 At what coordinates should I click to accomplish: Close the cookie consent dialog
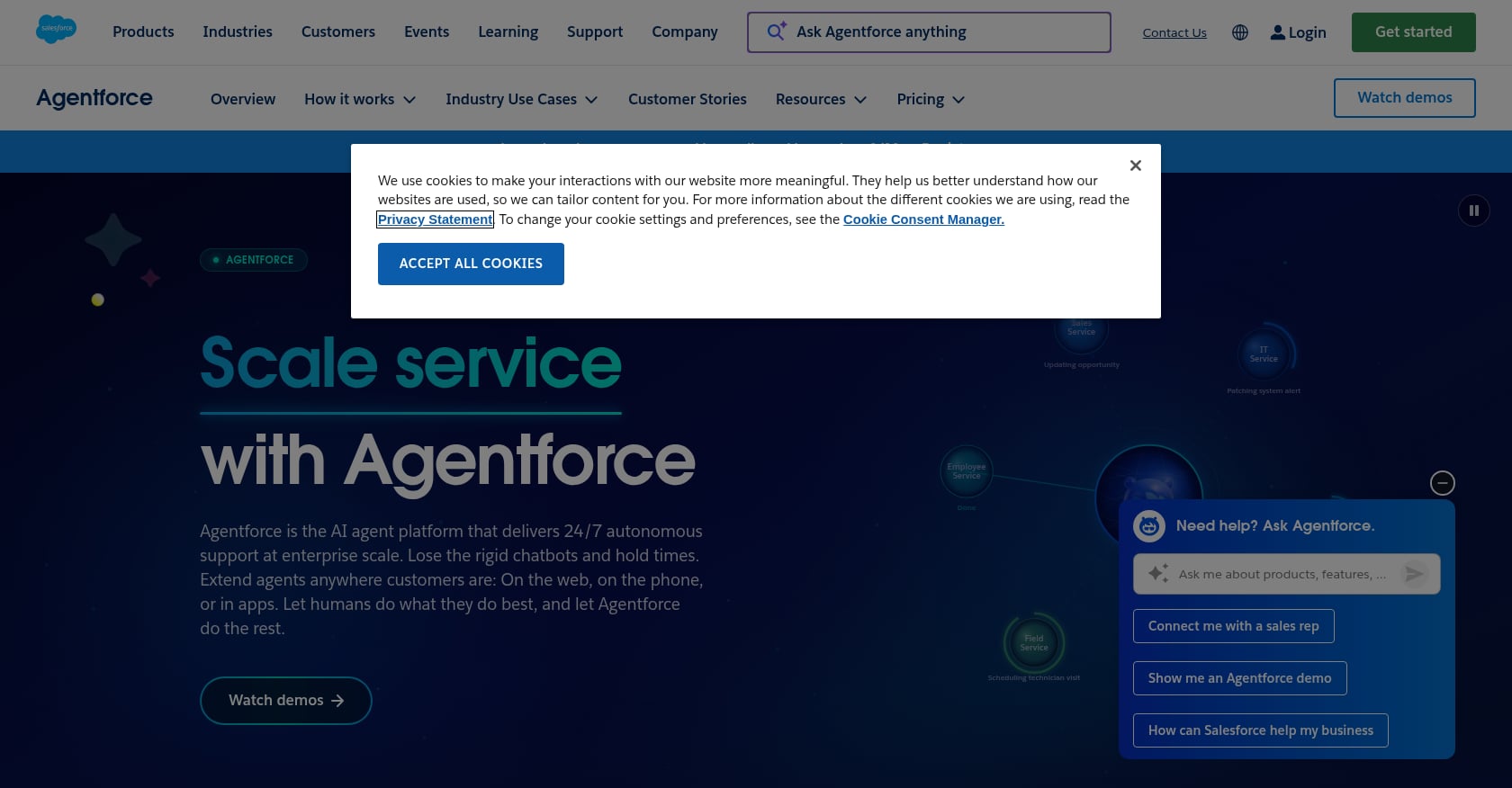pyautogui.click(x=1136, y=166)
